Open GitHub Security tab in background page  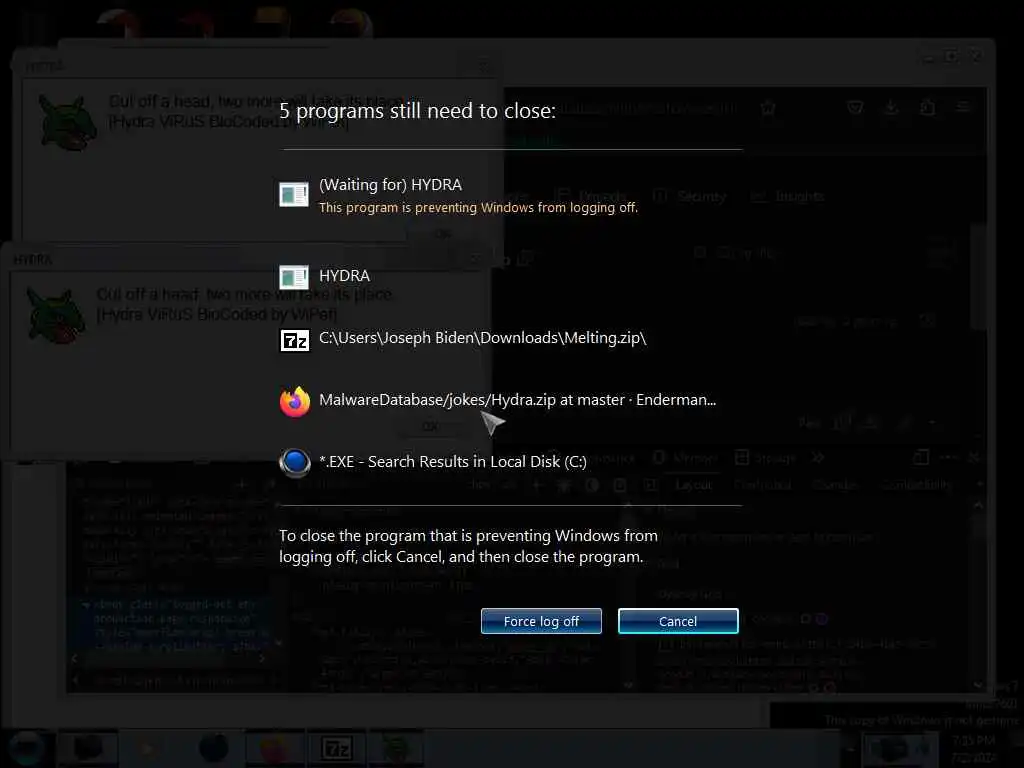[x=690, y=196]
